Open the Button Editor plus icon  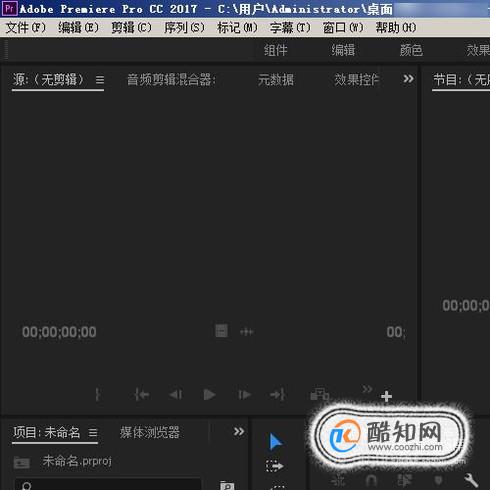coord(386,396)
